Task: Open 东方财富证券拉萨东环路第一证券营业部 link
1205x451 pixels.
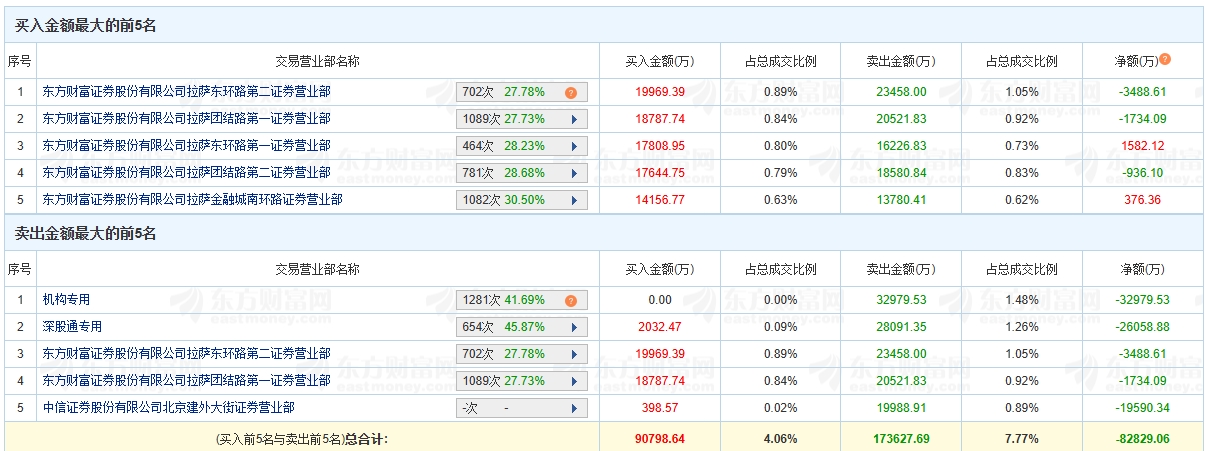Action: [186, 145]
